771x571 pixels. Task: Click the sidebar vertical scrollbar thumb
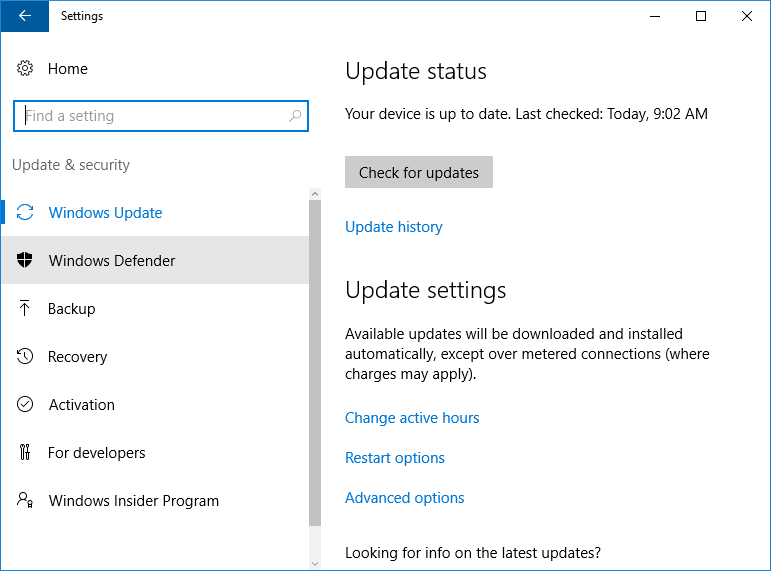coord(315,363)
